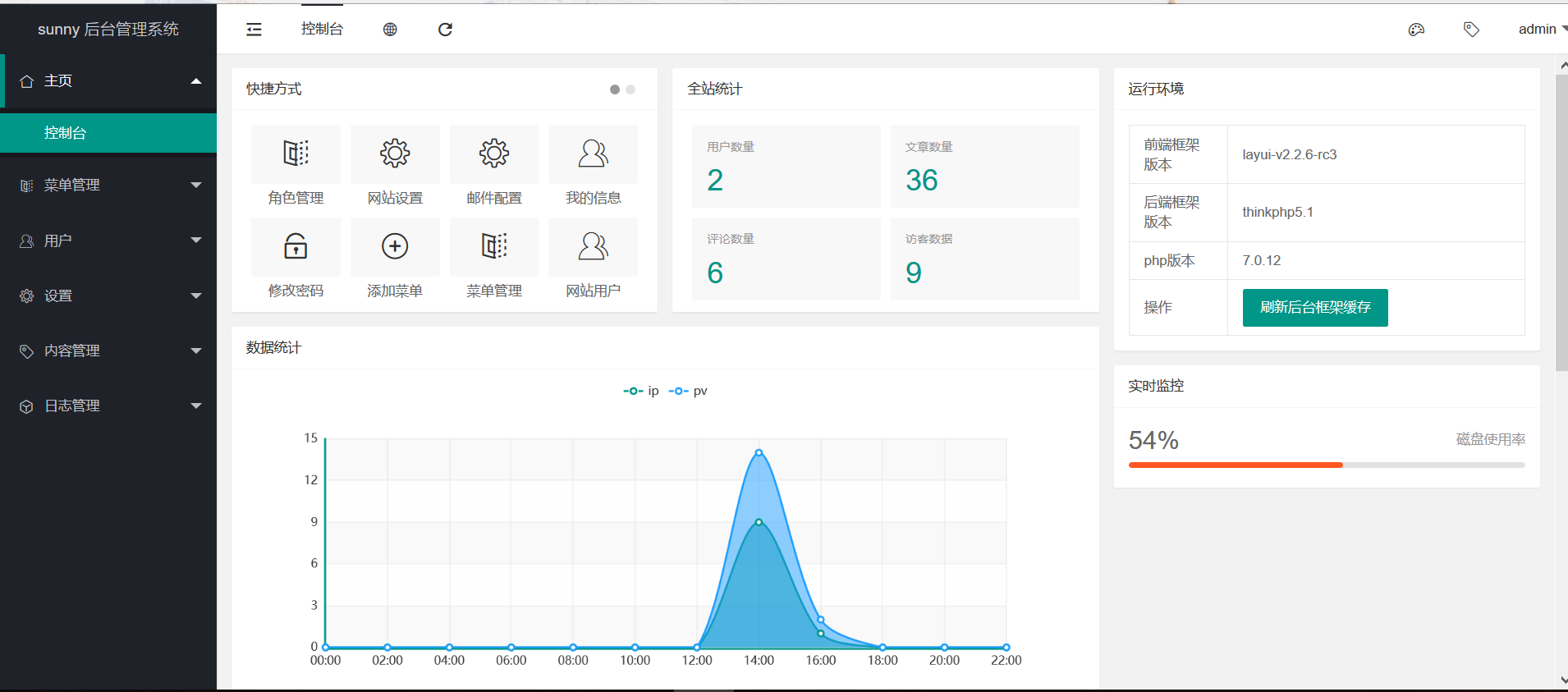Toggle the pv series in chart legend
Viewport: 1568px width, 692px height.
[x=688, y=391]
